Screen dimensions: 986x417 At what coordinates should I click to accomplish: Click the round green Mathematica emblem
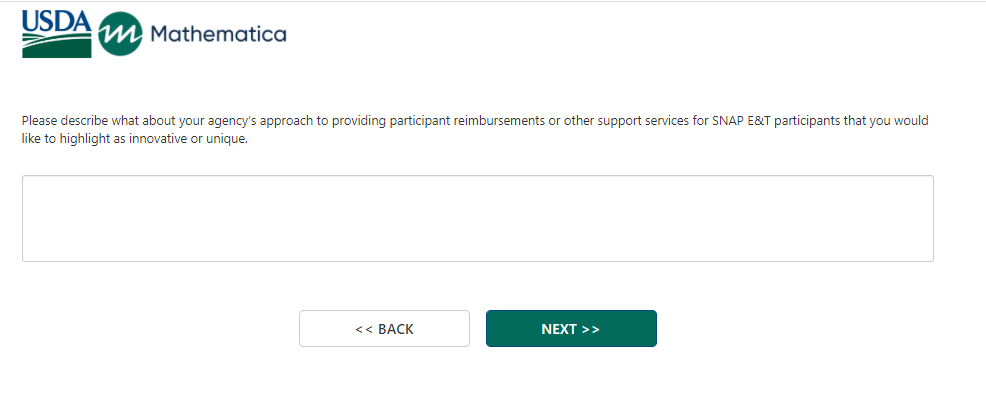click(120, 35)
